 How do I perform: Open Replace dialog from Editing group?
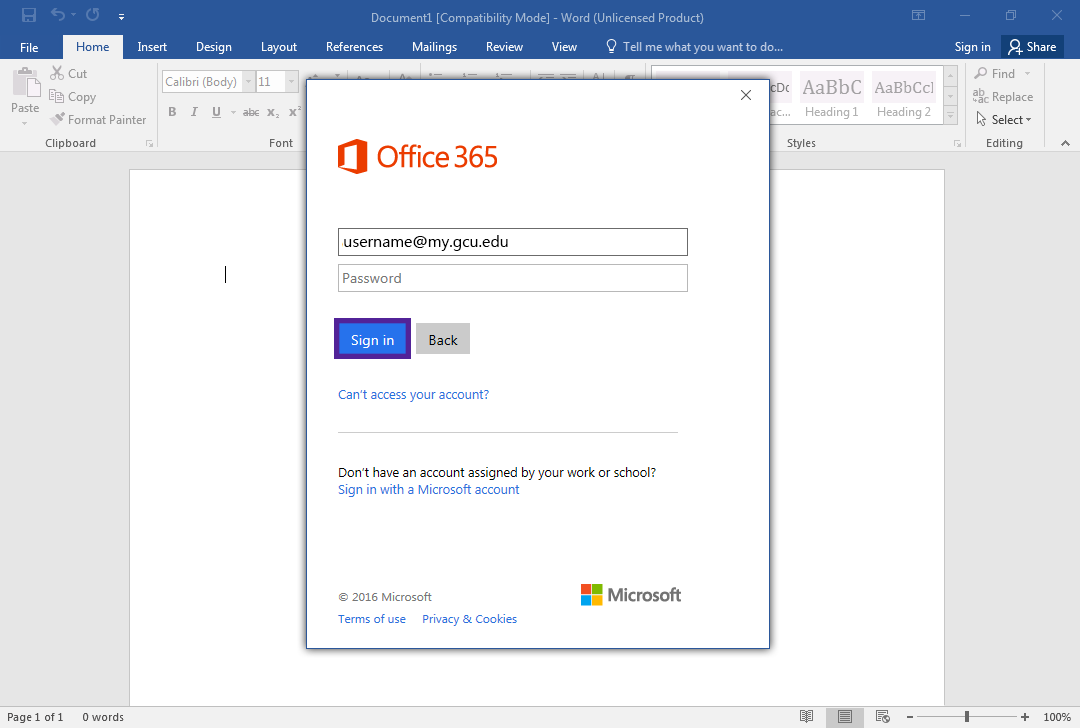(x=1003, y=97)
